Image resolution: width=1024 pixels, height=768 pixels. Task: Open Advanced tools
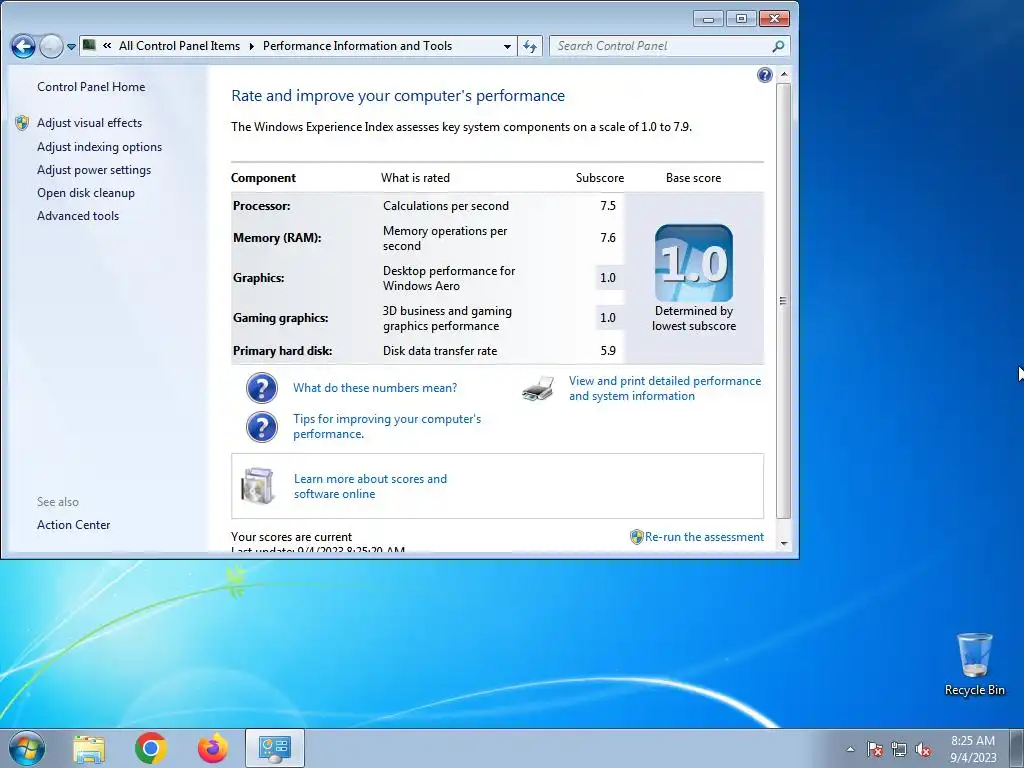78,216
